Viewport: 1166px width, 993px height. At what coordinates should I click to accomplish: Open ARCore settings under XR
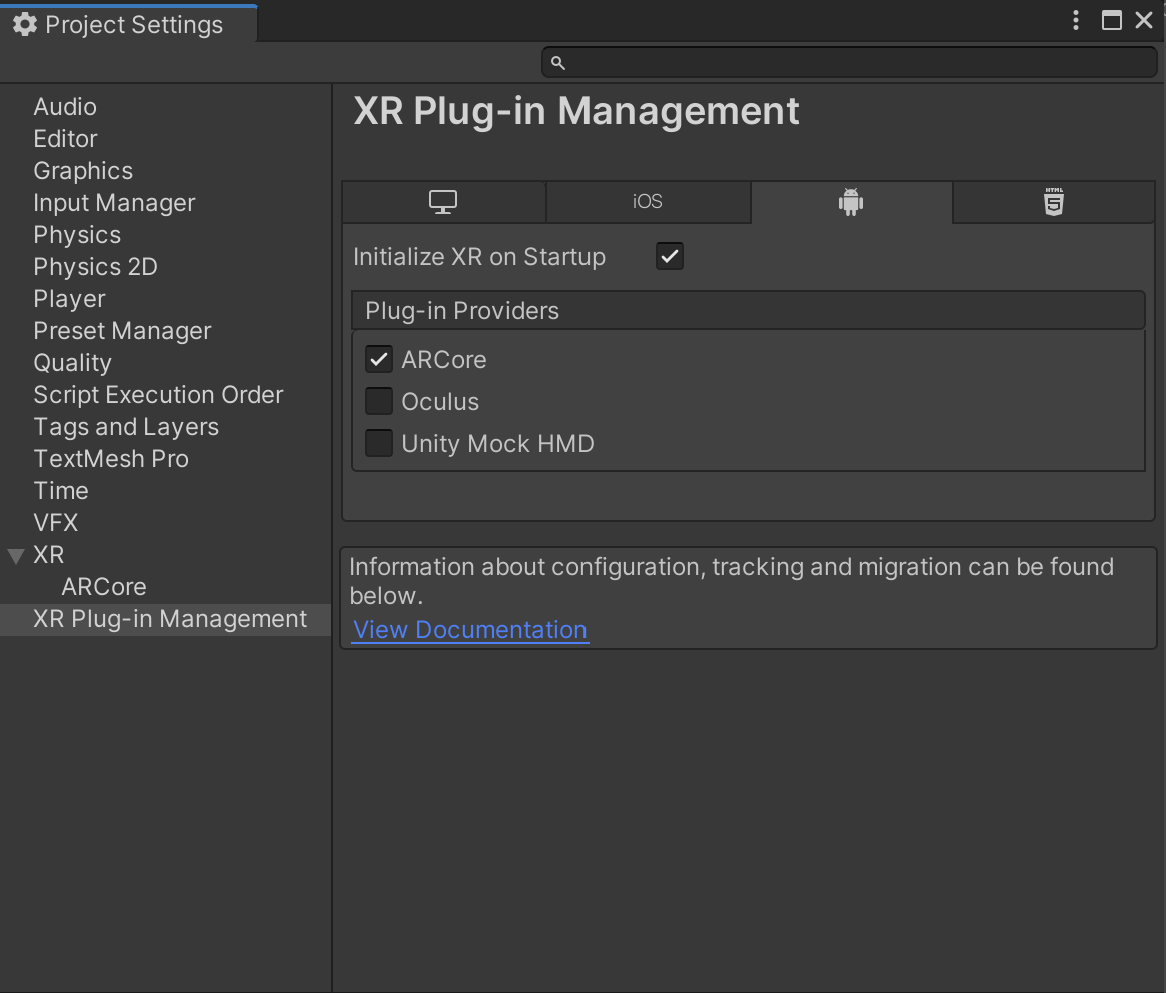pyautogui.click(x=104, y=587)
